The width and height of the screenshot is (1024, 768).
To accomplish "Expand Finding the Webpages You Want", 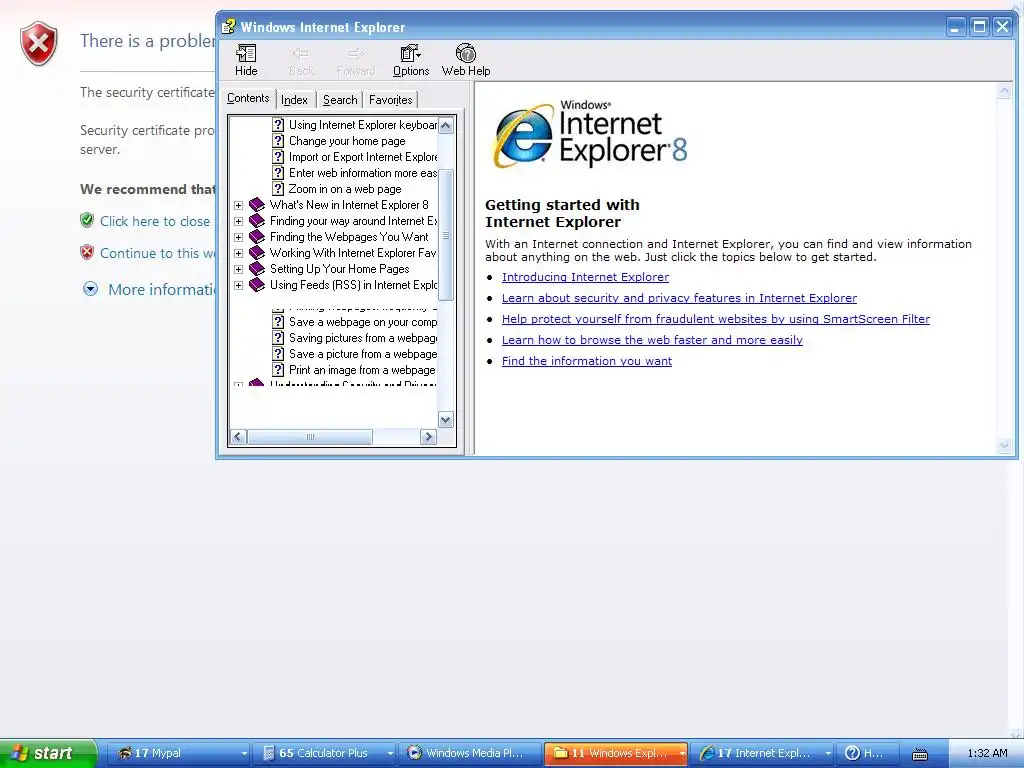I will coord(238,237).
